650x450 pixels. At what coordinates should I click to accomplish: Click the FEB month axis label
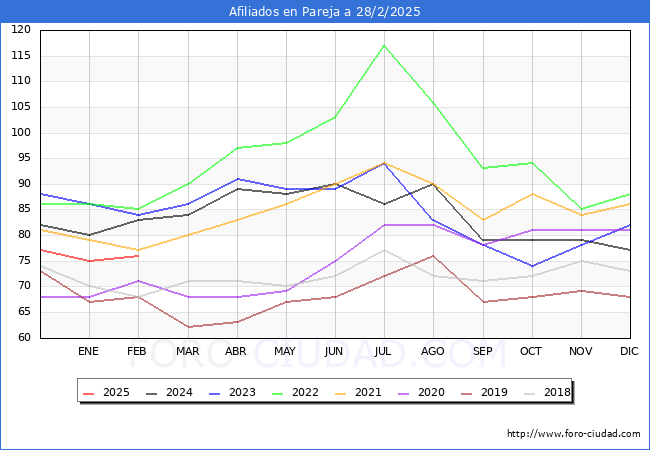[137, 351]
